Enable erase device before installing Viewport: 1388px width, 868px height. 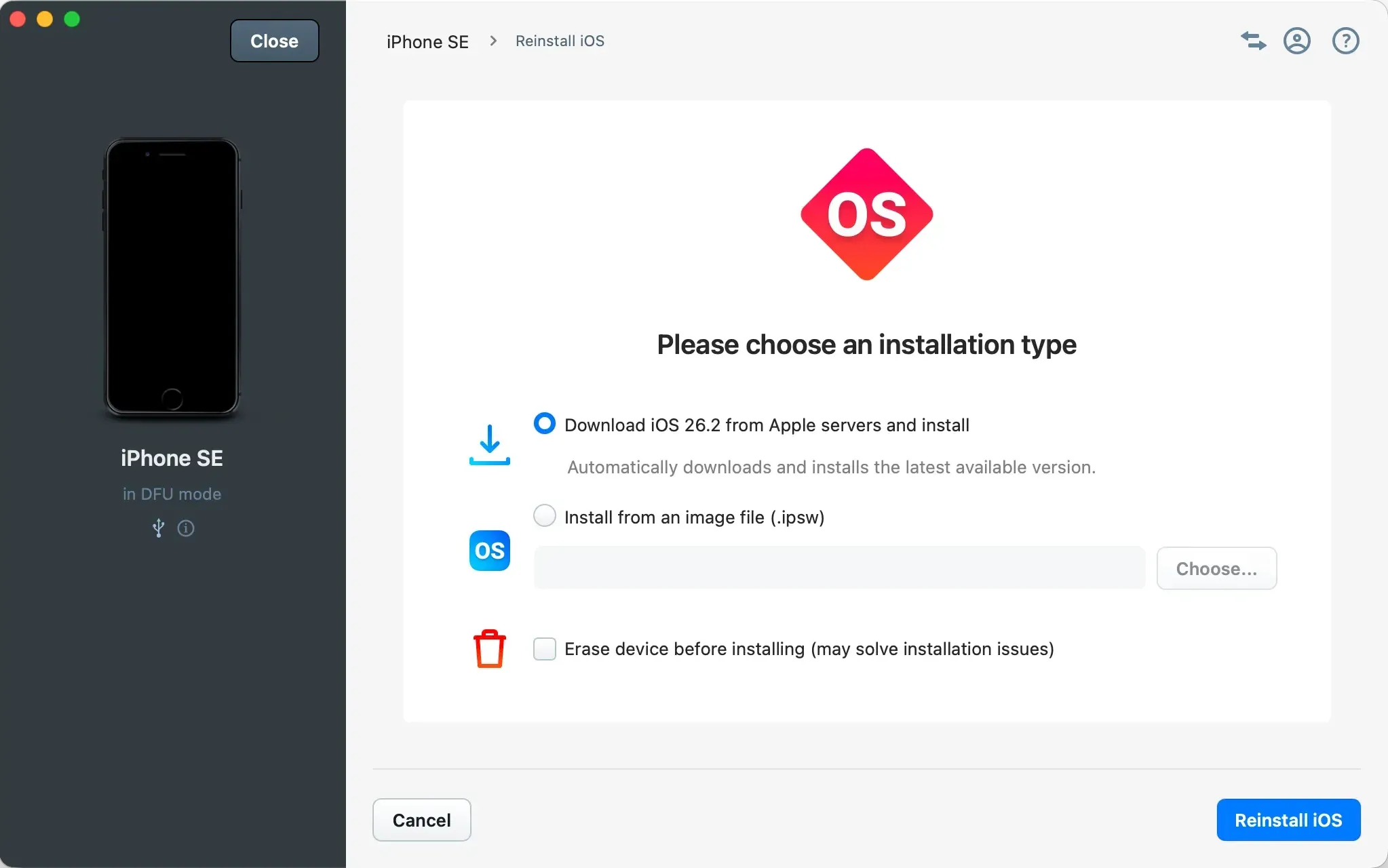544,649
